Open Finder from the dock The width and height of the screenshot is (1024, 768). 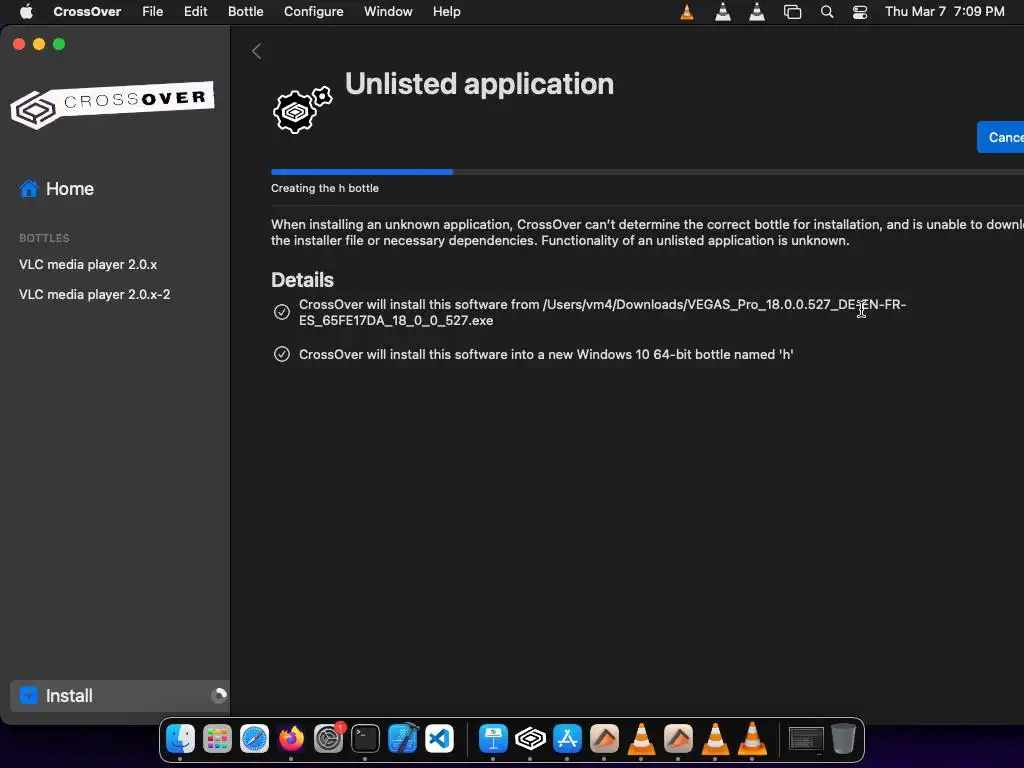[180, 739]
